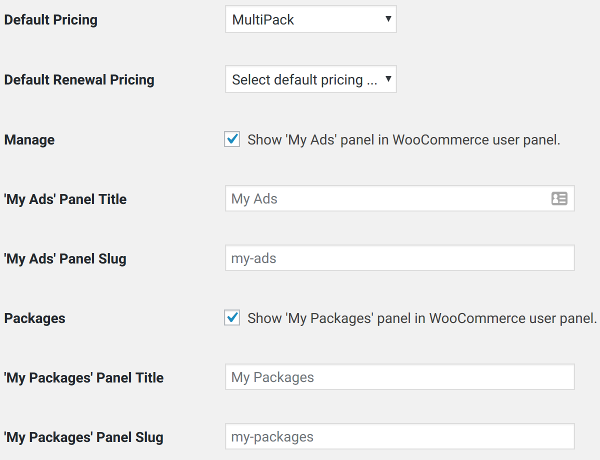This screenshot has width=600, height=460.
Task: Click the 'My Packages' Panel Slug label
Action: point(84,437)
